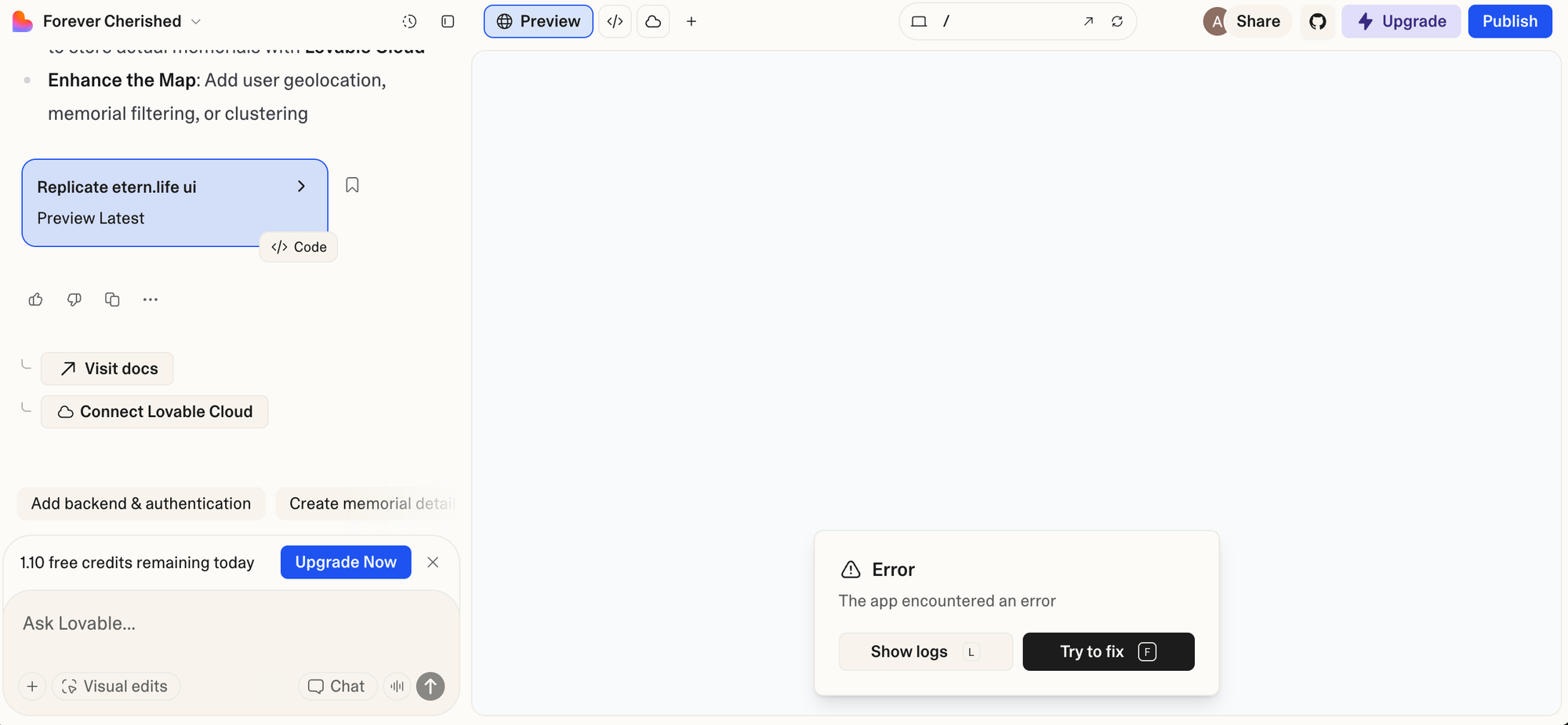Open the GitHub integration icon

1318,21
